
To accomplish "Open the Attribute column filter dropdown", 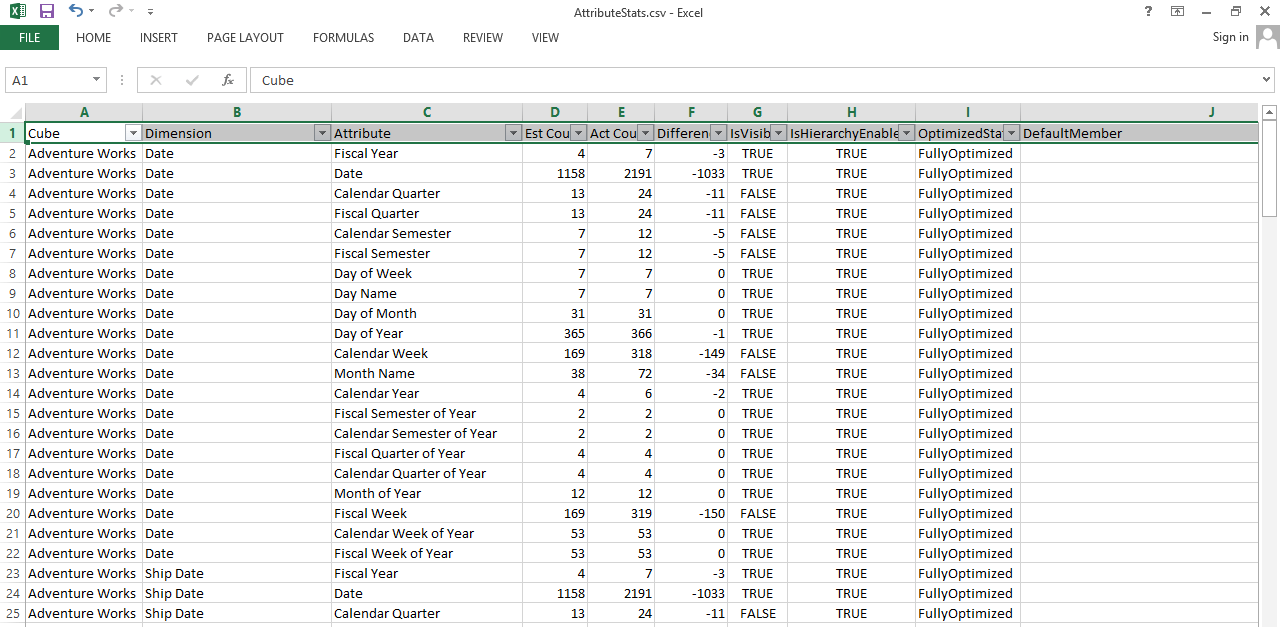I will click(x=513, y=133).
